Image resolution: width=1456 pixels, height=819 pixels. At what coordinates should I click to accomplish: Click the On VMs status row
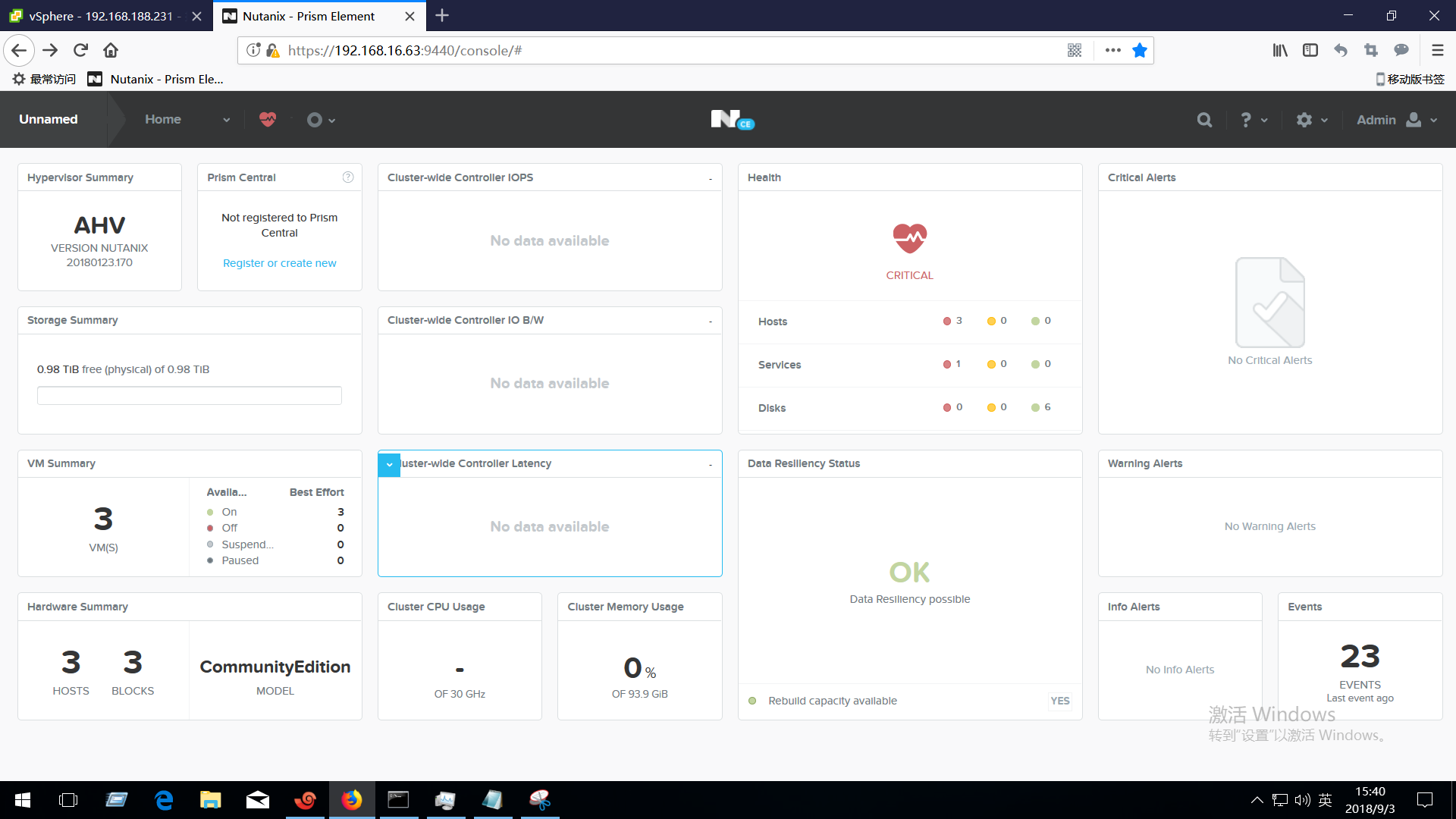tap(275, 512)
